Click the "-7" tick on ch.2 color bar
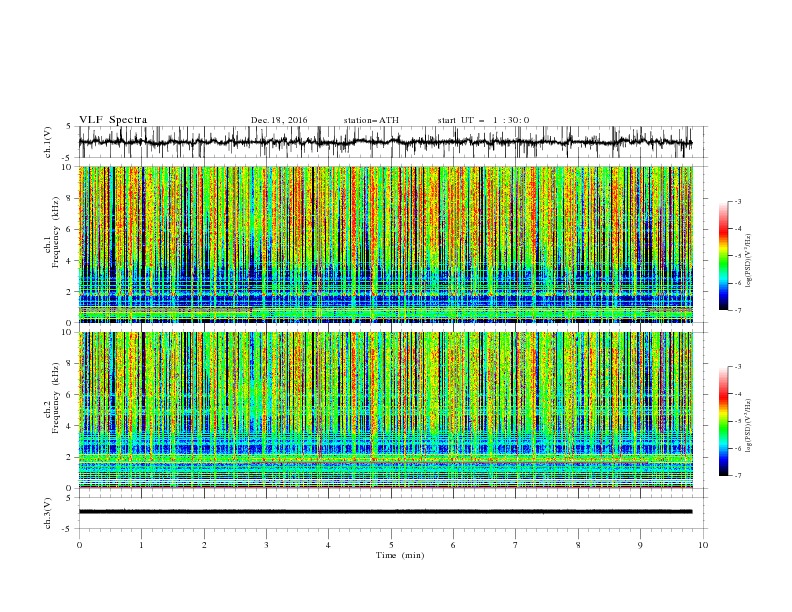The image size is (792, 612). click(x=737, y=475)
